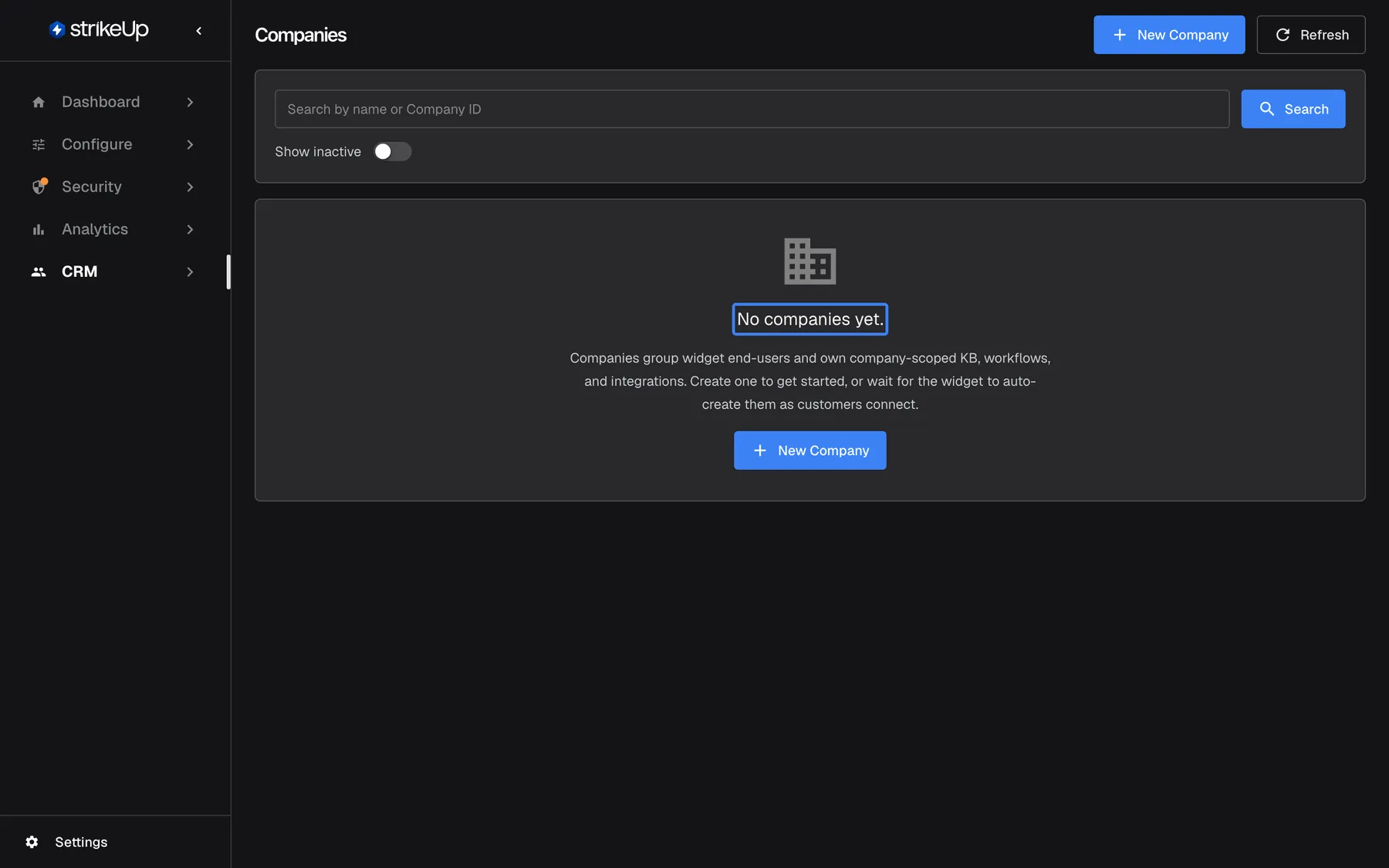This screenshot has height=868, width=1389.
Task: Open the Analytics menu item
Action: tap(114, 229)
